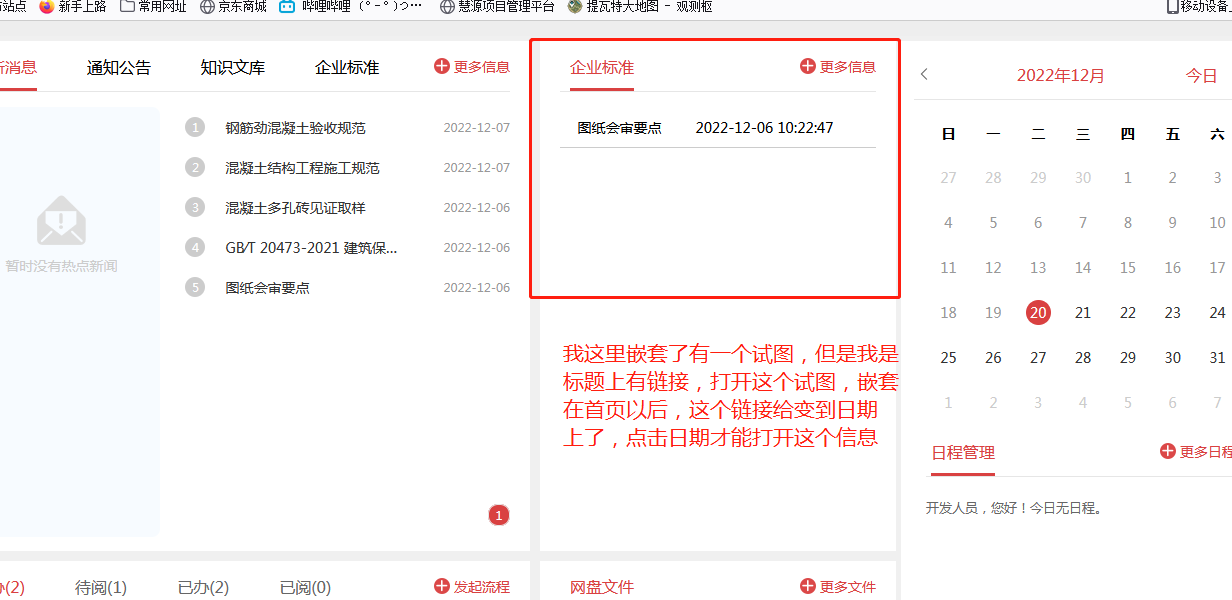Viewport: 1232px width, 600px height.
Task: Open the GB/T 20473-2021 建筑保... item
Action: coord(313,247)
